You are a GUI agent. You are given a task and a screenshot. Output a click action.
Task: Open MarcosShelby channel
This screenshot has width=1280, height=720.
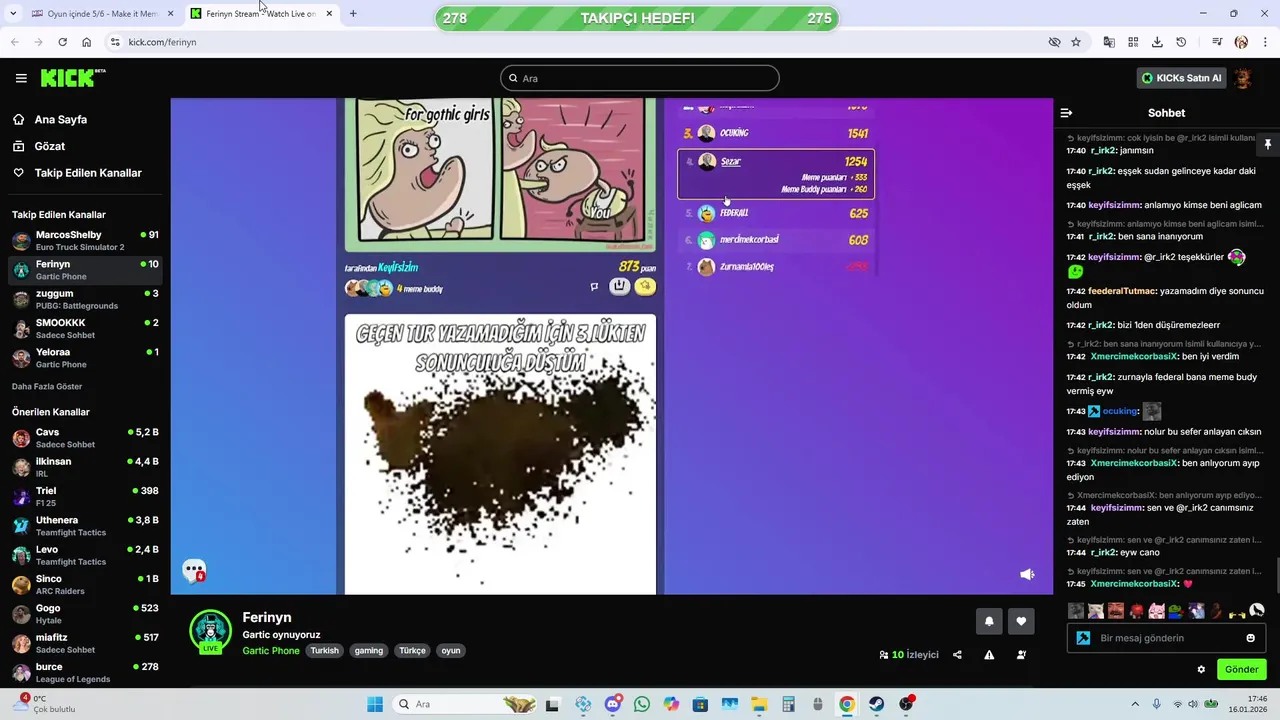click(x=85, y=241)
